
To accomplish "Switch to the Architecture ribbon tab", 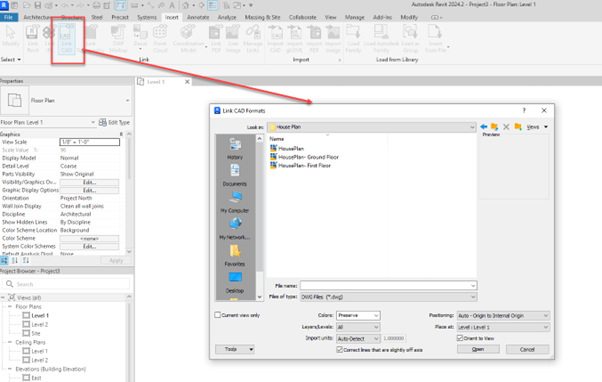I will (38, 17).
